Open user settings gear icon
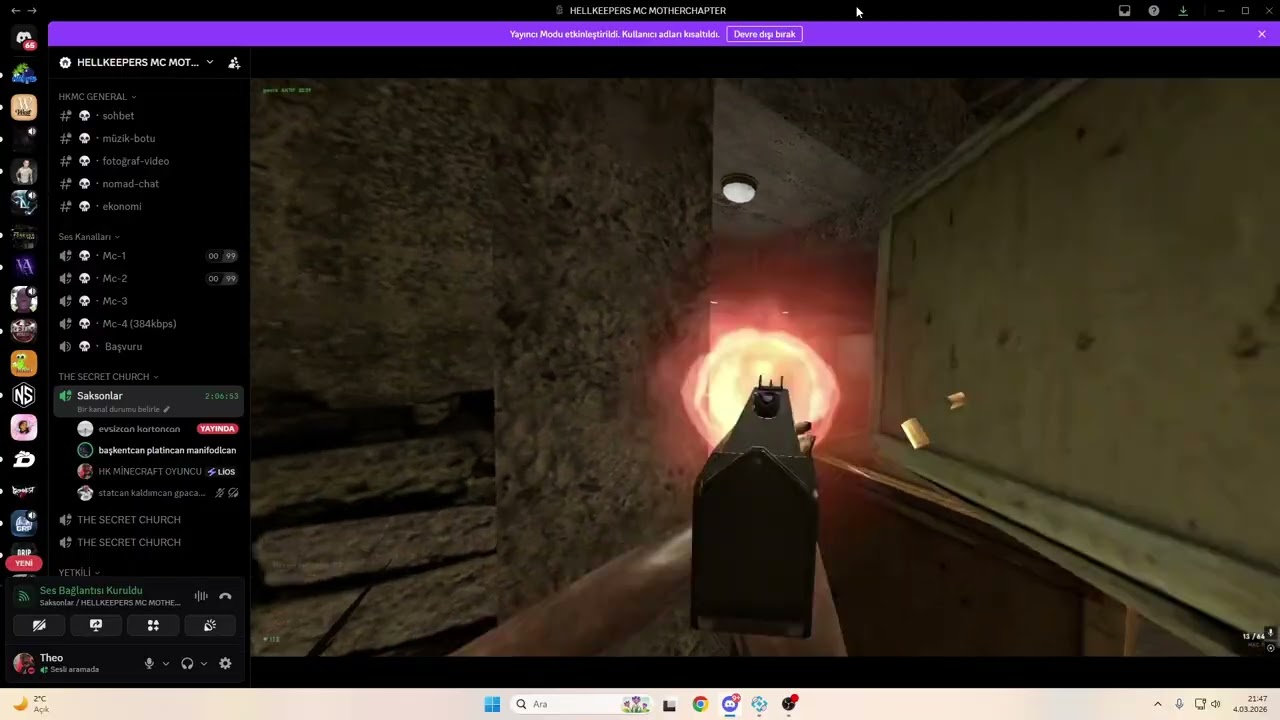1280x720 pixels. tap(225, 663)
